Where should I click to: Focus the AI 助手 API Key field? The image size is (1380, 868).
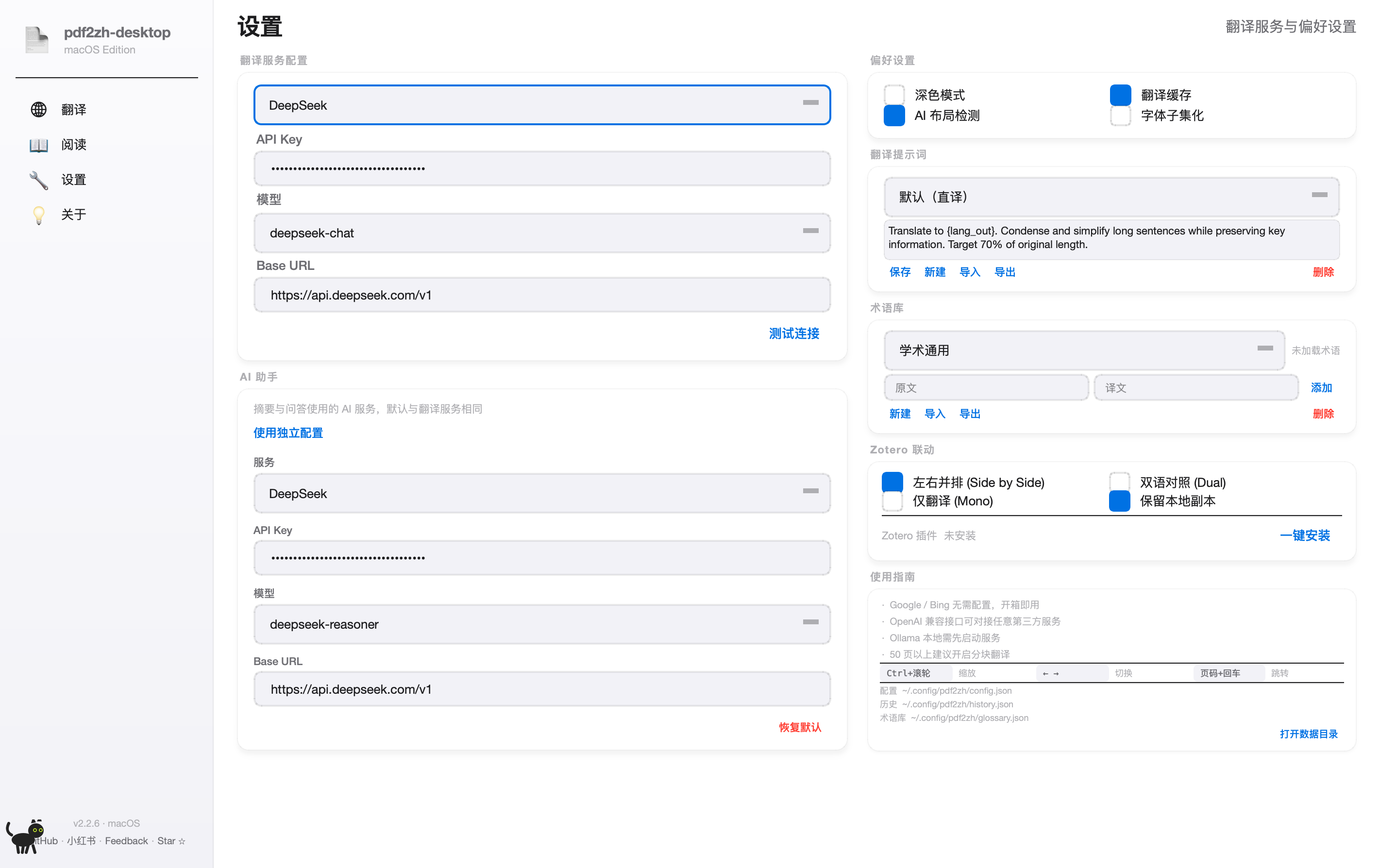[x=542, y=557]
